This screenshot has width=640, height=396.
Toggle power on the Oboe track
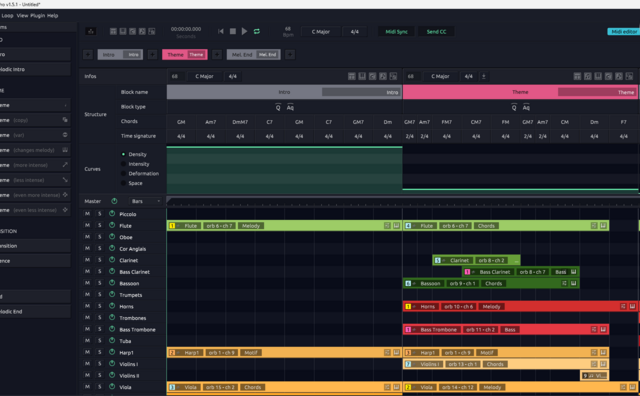[x=112, y=237]
